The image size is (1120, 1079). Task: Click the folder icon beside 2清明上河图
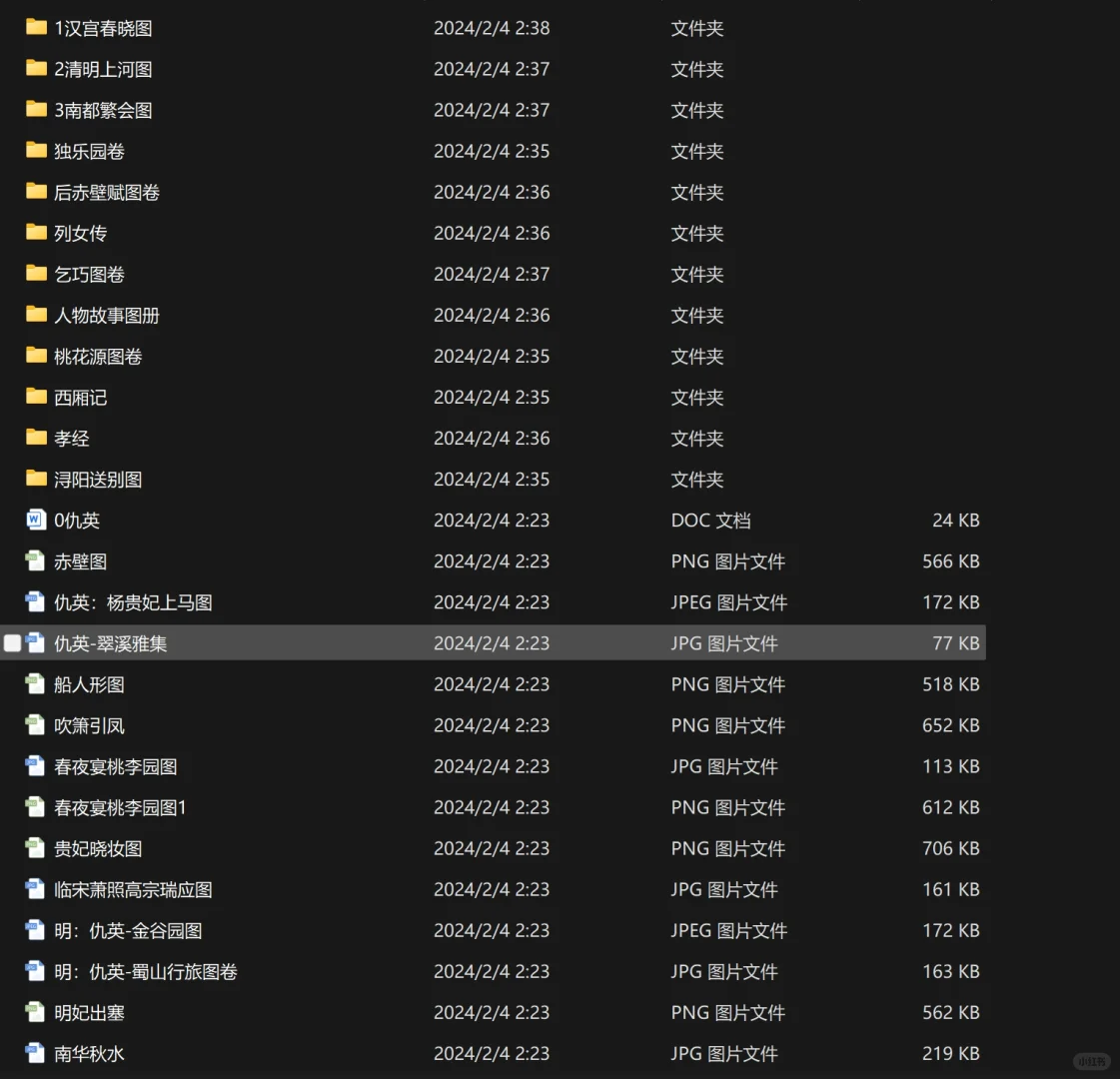36,68
